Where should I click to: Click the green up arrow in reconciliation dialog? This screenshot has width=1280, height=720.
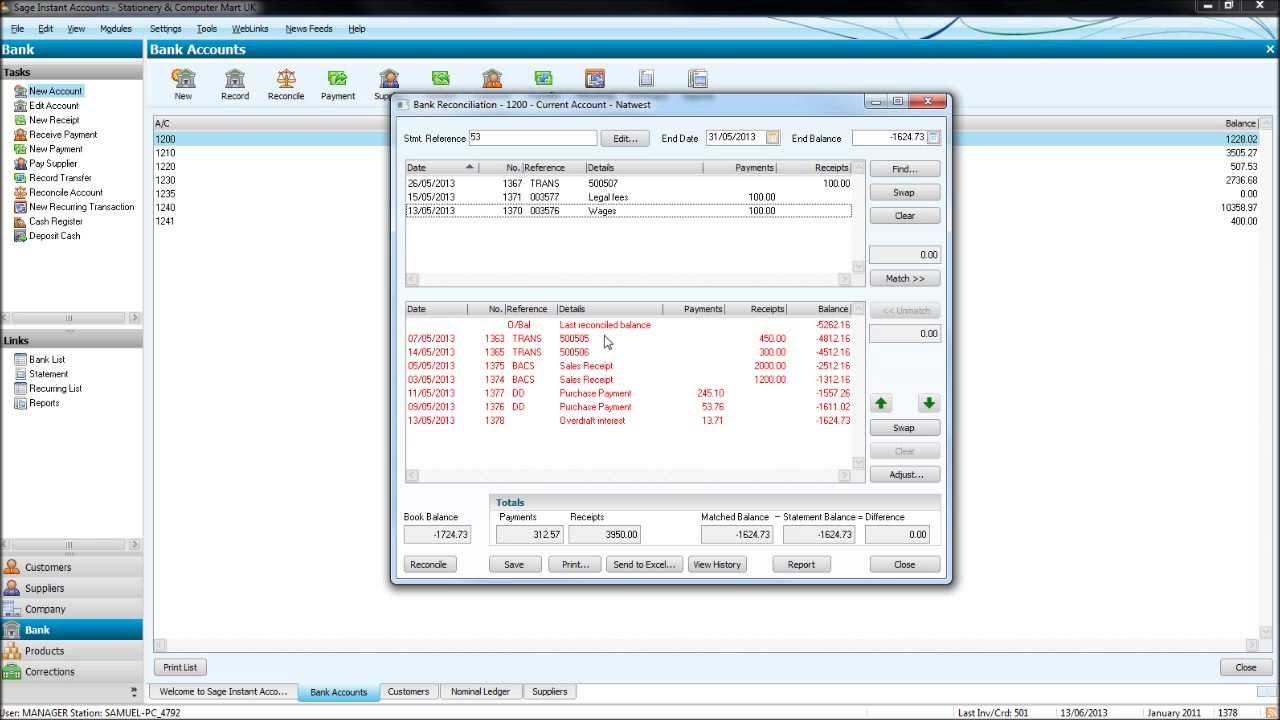(x=881, y=403)
